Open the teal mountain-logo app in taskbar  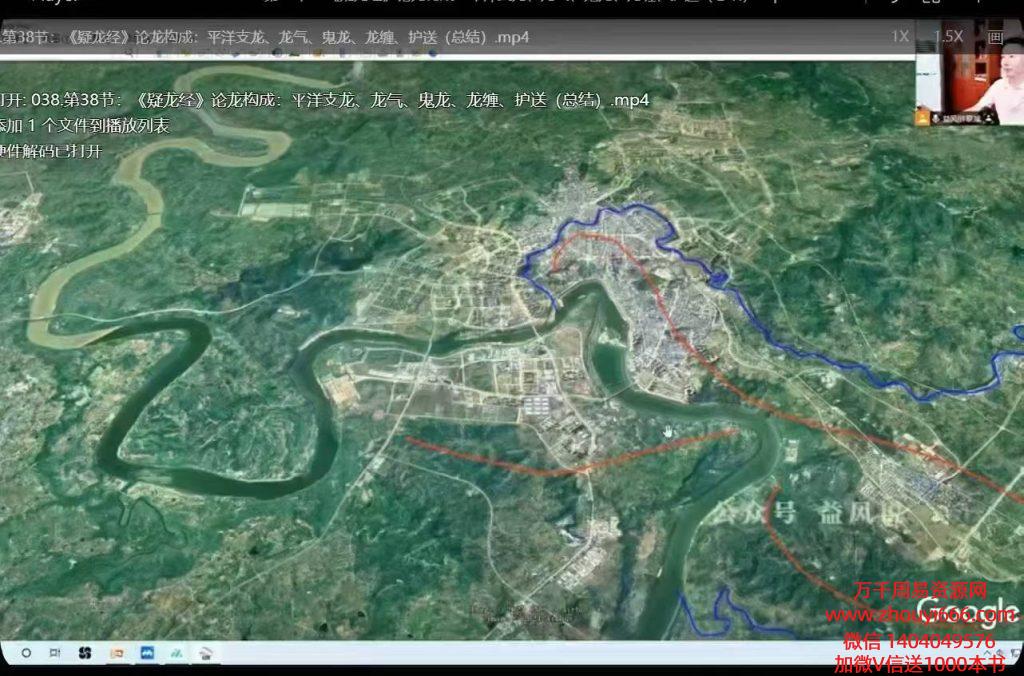point(176,653)
